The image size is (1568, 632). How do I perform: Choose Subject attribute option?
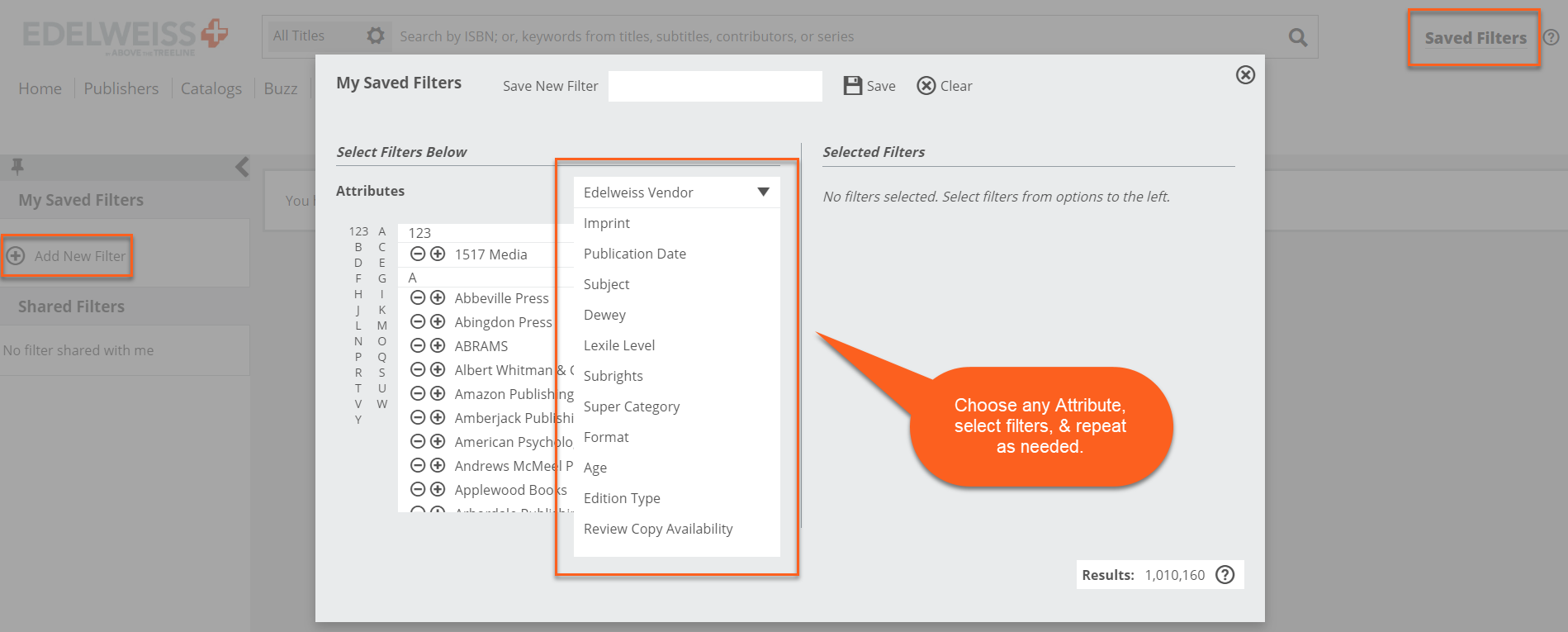point(607,284)
